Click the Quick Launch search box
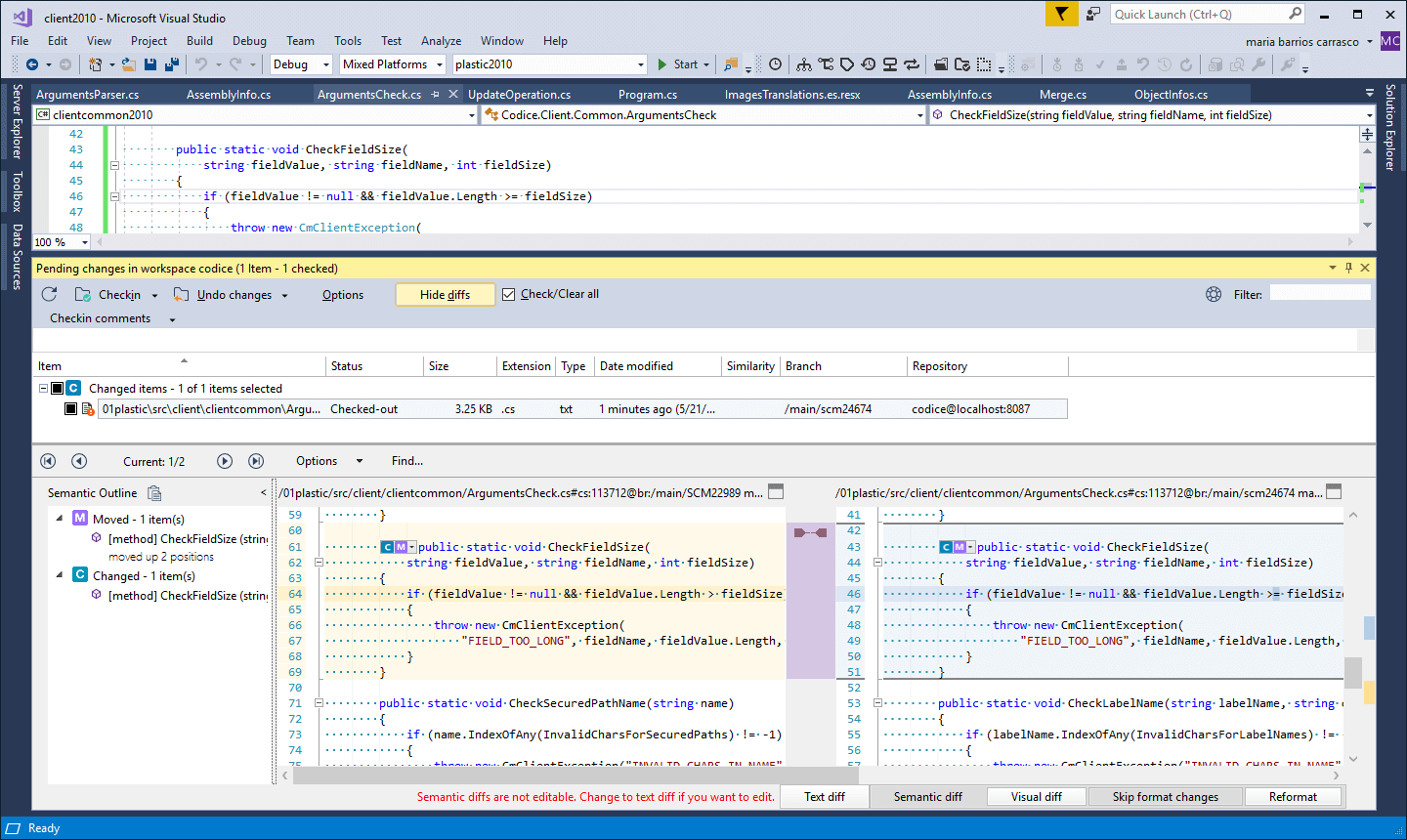1407x840 pixels. tap(1209, 14)
